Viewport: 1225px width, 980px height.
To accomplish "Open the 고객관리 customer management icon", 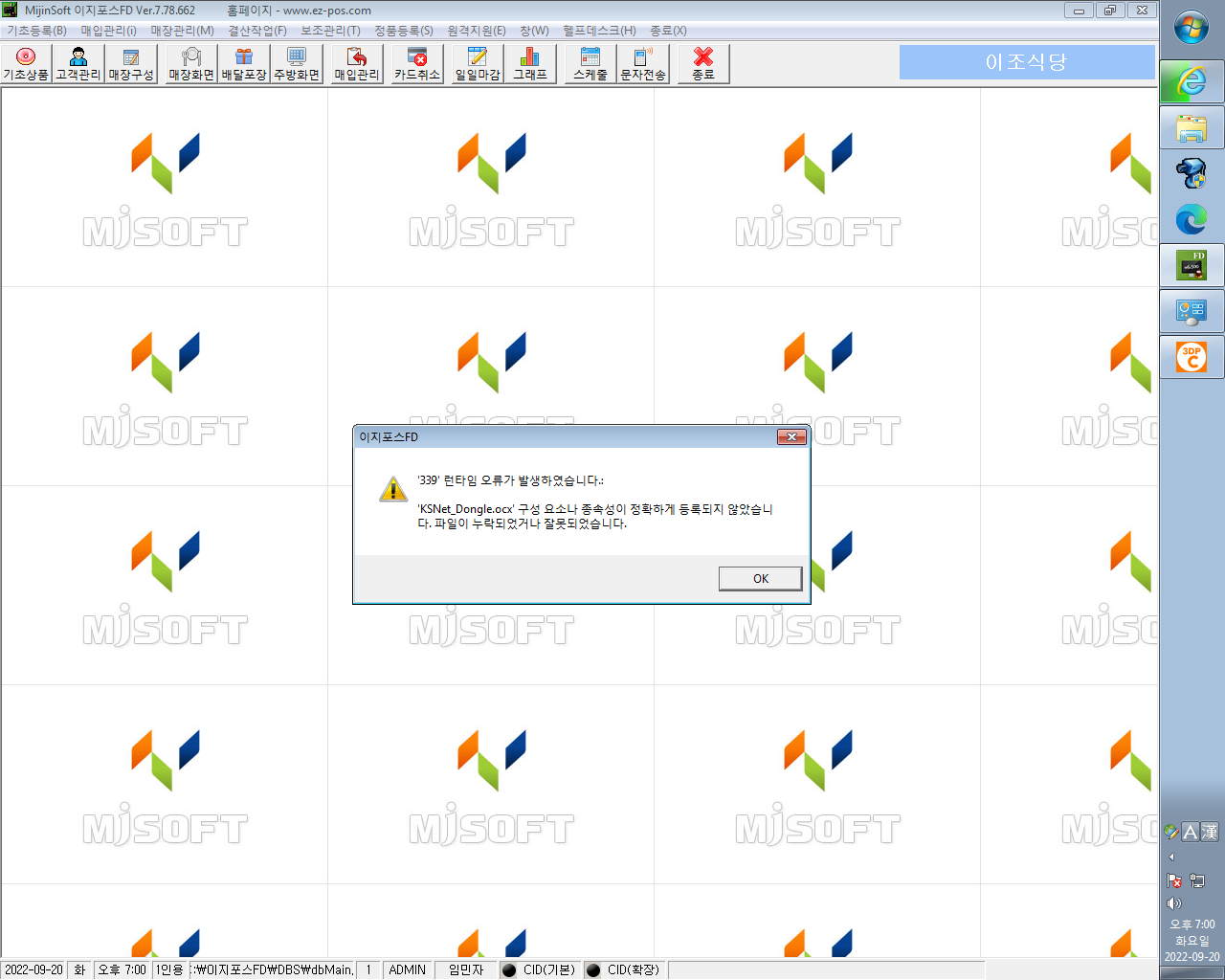I will point(78,63).
